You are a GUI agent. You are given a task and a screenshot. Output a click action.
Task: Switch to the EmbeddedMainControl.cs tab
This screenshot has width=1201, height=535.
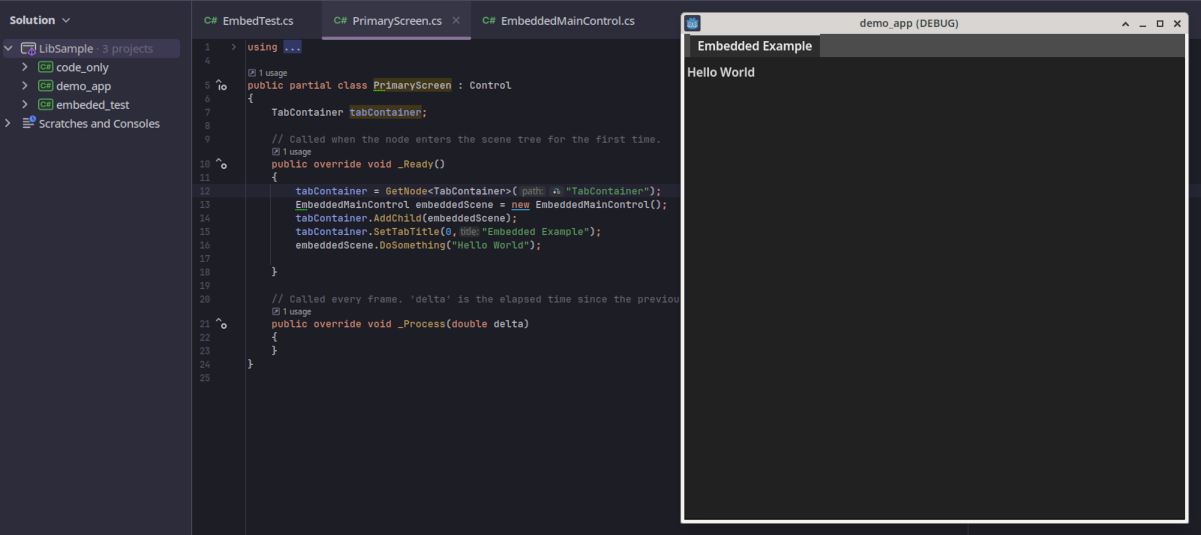tap(558, 20)
